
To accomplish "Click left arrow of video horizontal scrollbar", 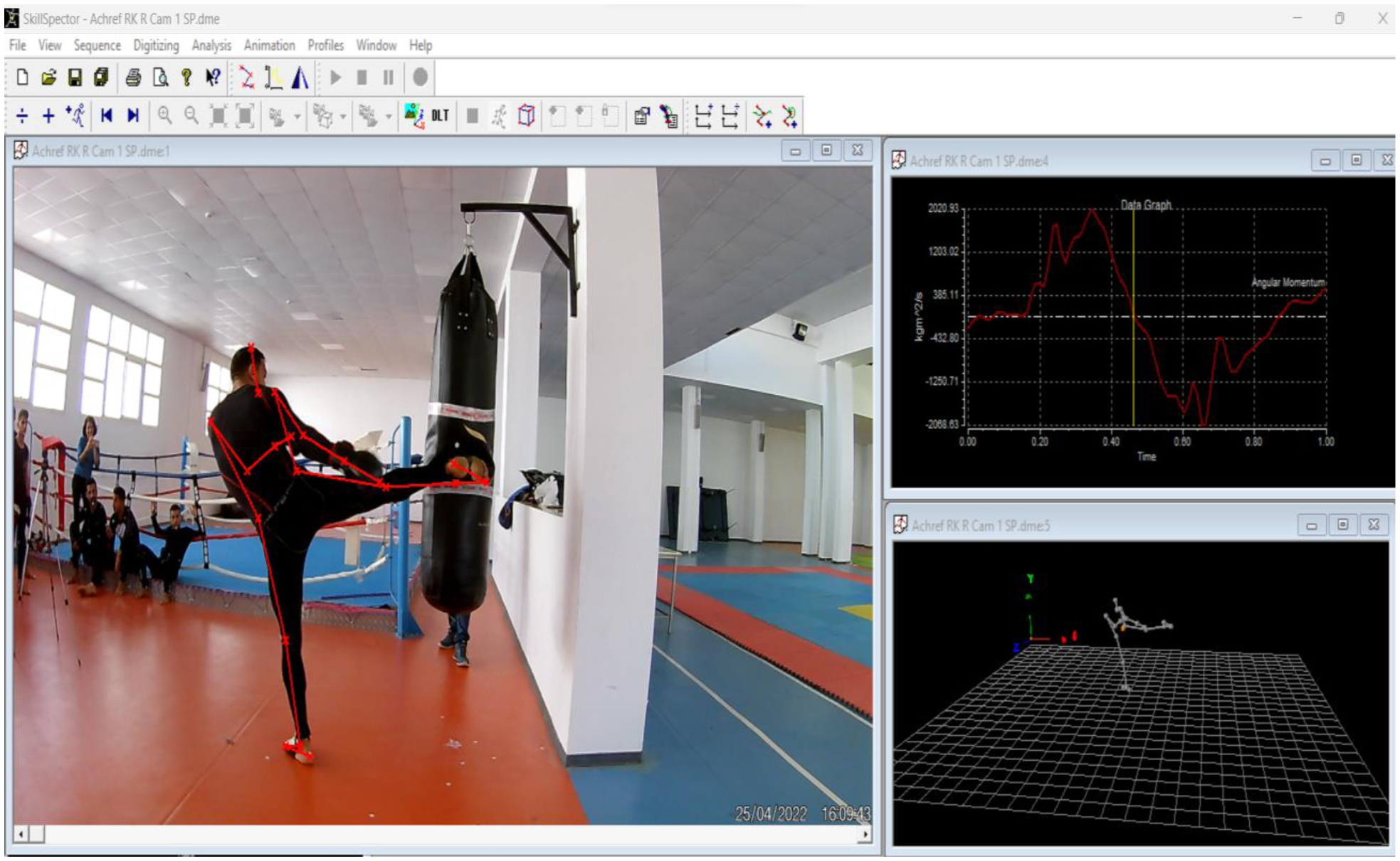I will click(x=21, y=833).
